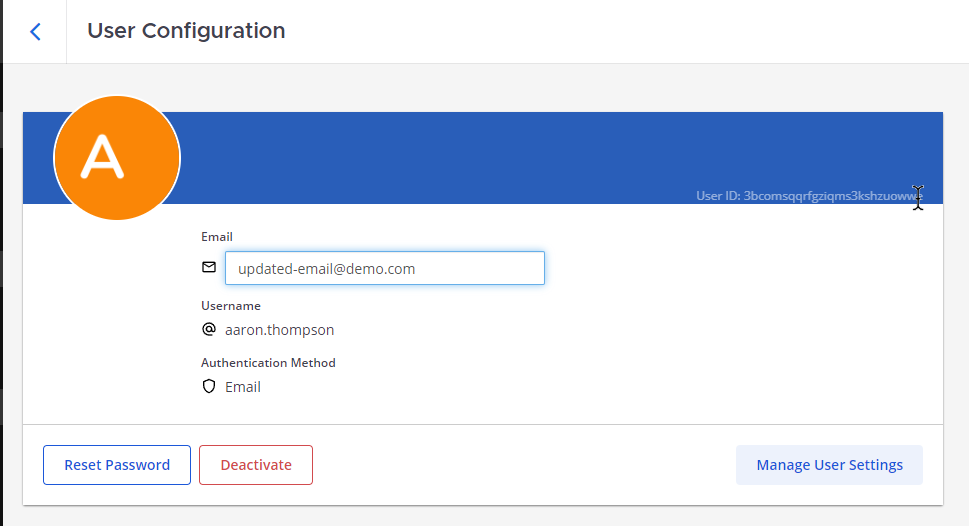Focus the email field containing updated-email@demo.com
This screenshot has height=526, width=969.
(384, 268)
